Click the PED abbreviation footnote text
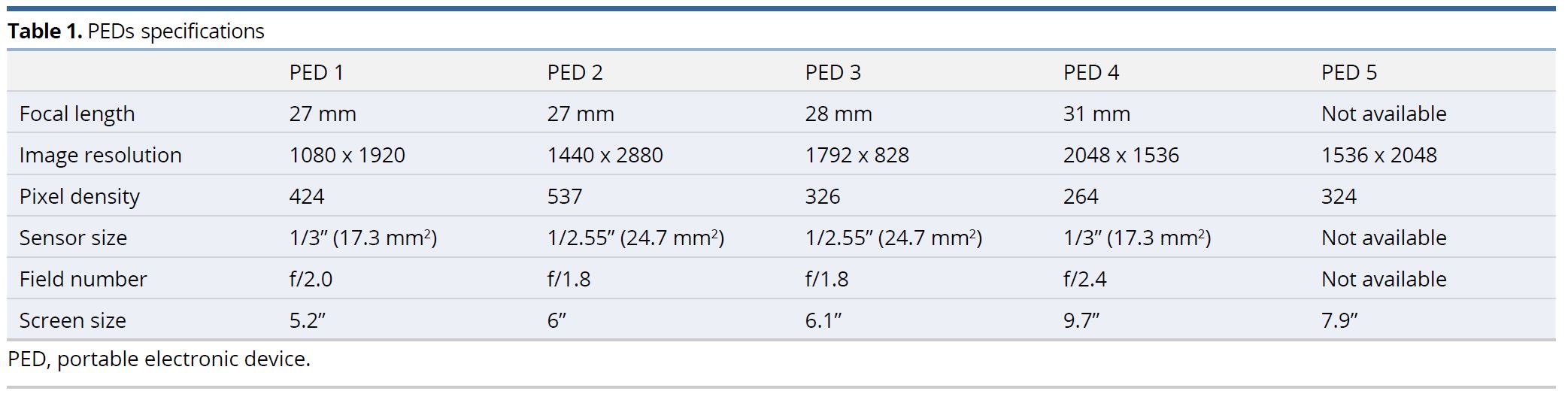Viewport: 1568px width, 400px height. (159, 359)
